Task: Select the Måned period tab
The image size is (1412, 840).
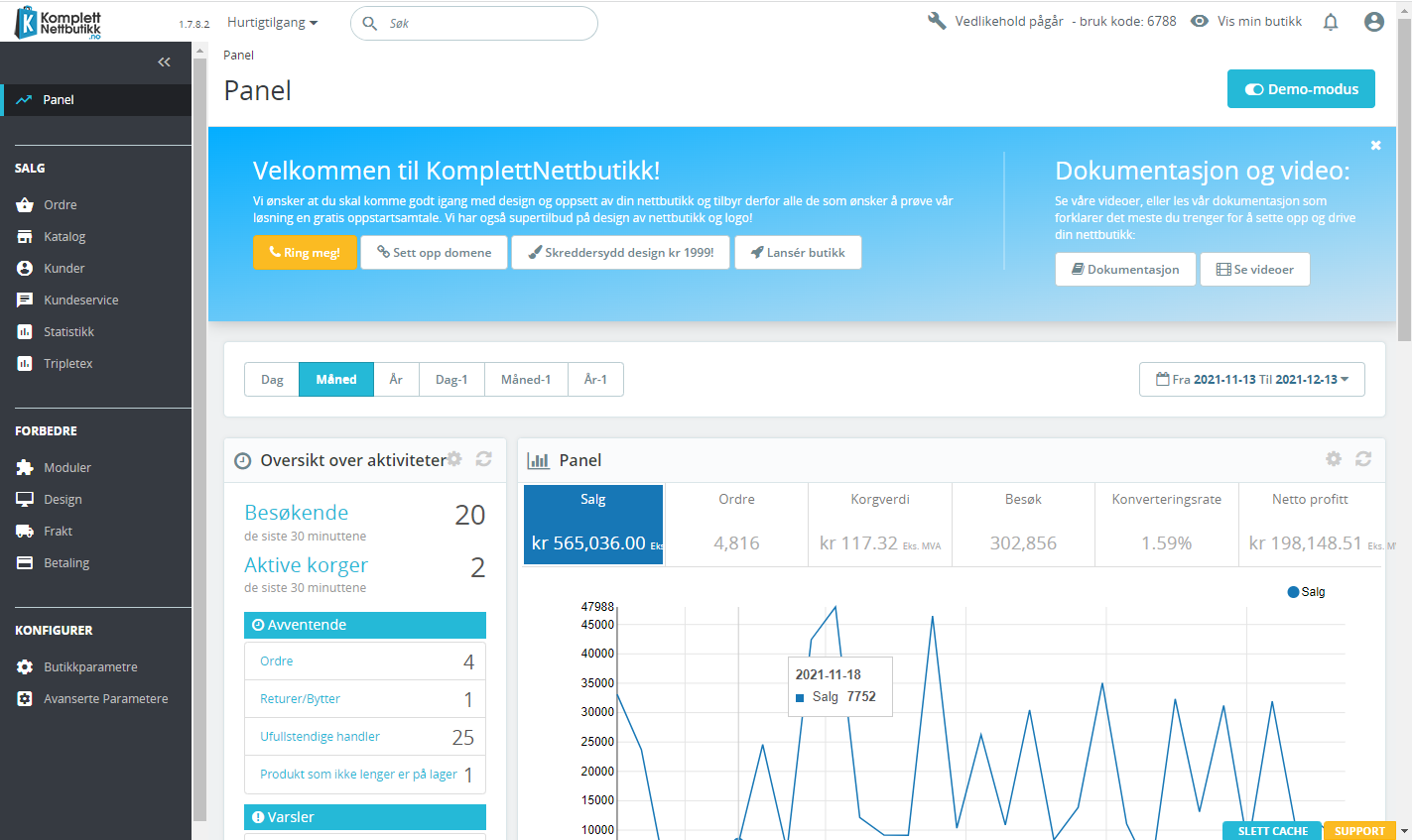Action: tap(336, 380)
